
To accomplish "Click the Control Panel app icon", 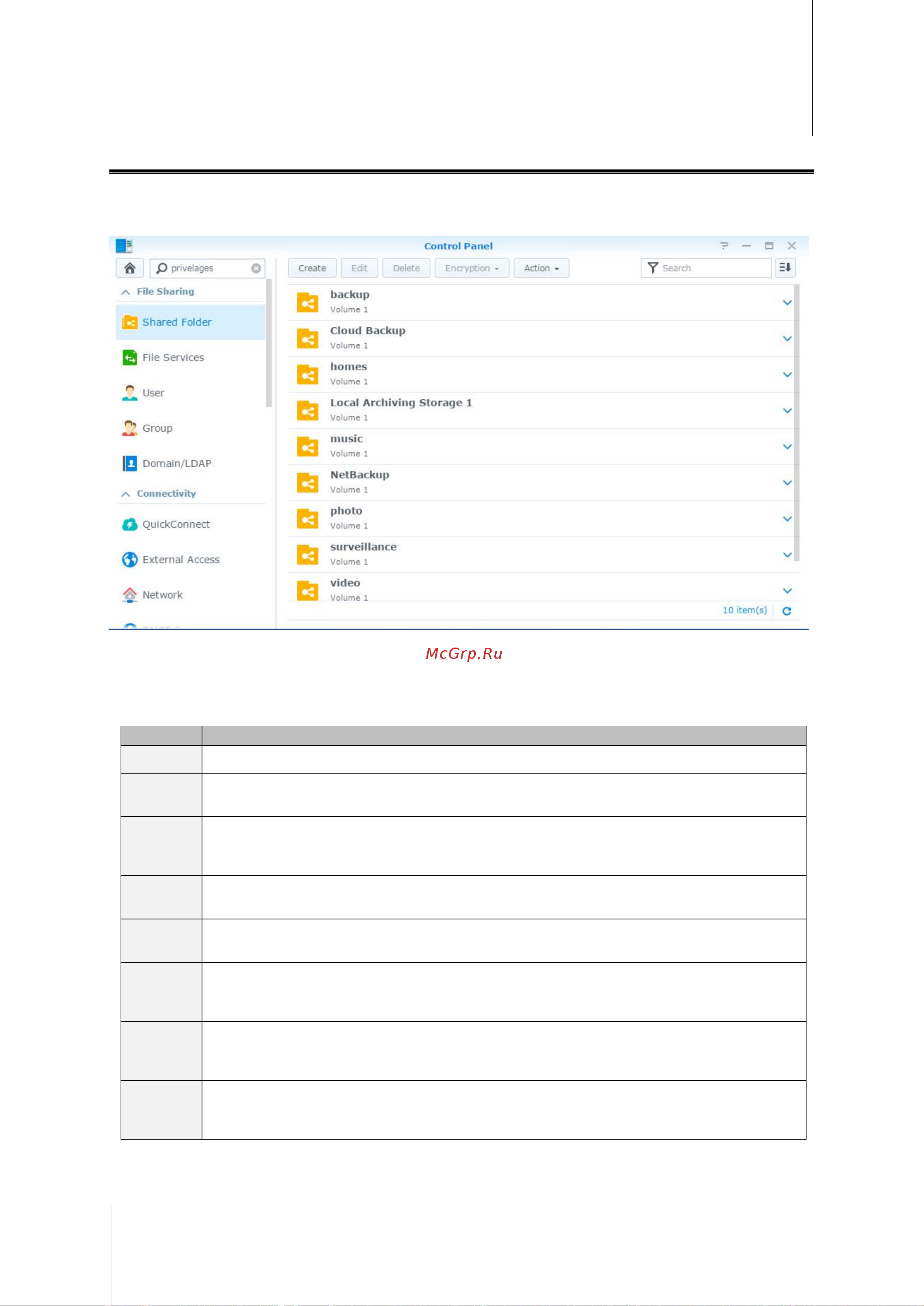I will (x=124, y=246).
